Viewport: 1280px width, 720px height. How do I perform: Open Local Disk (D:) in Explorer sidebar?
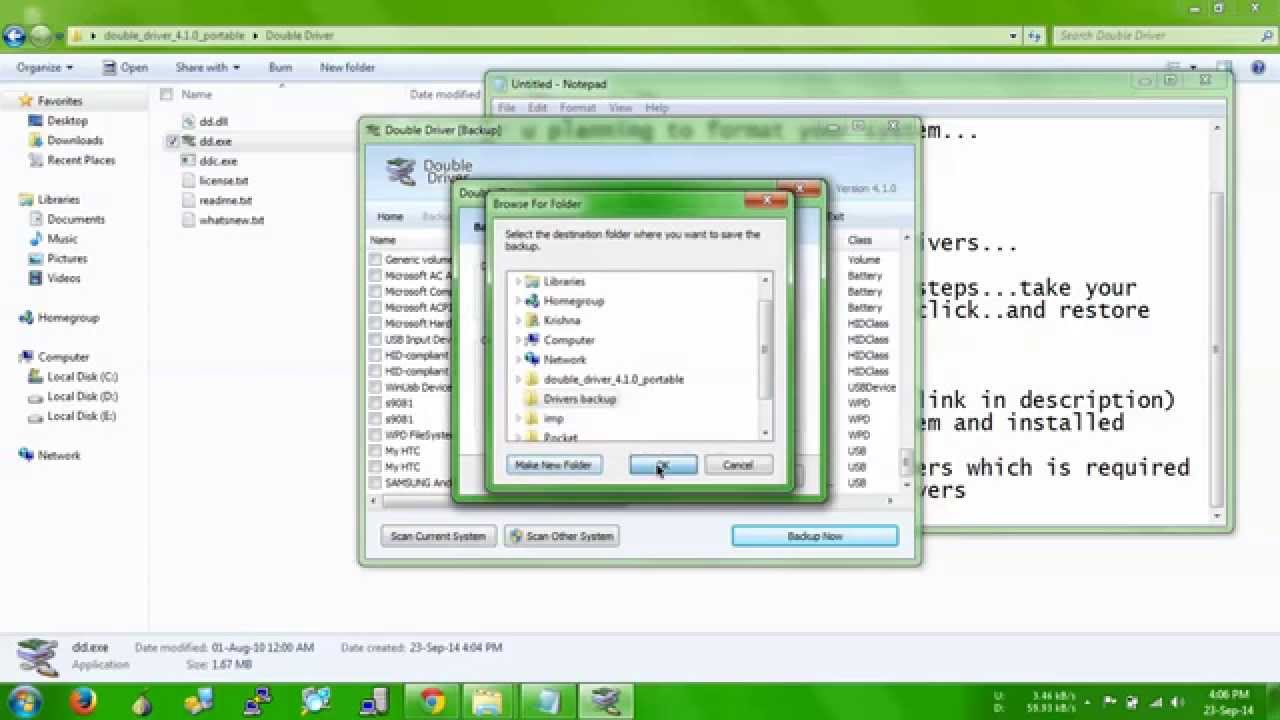(82, 397)
